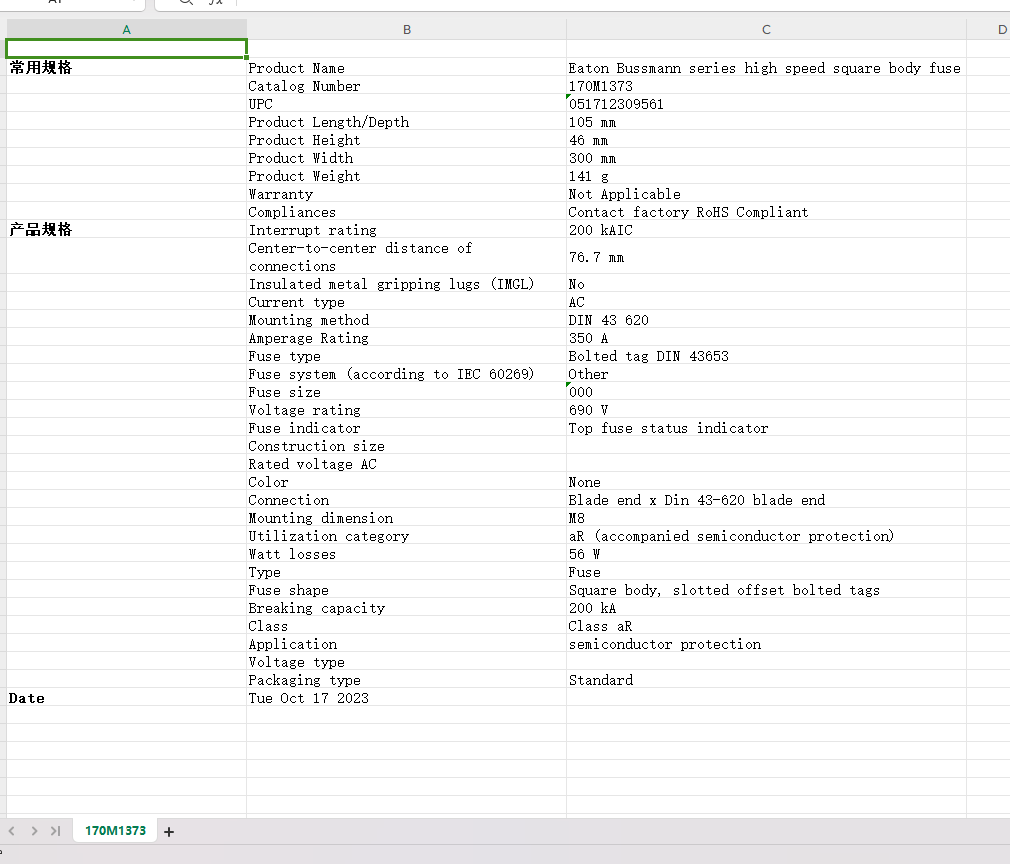Select the 'Tue Oct 17 2023' date cell
Viewport: 1010px width, 864px height.
point(406,698)
